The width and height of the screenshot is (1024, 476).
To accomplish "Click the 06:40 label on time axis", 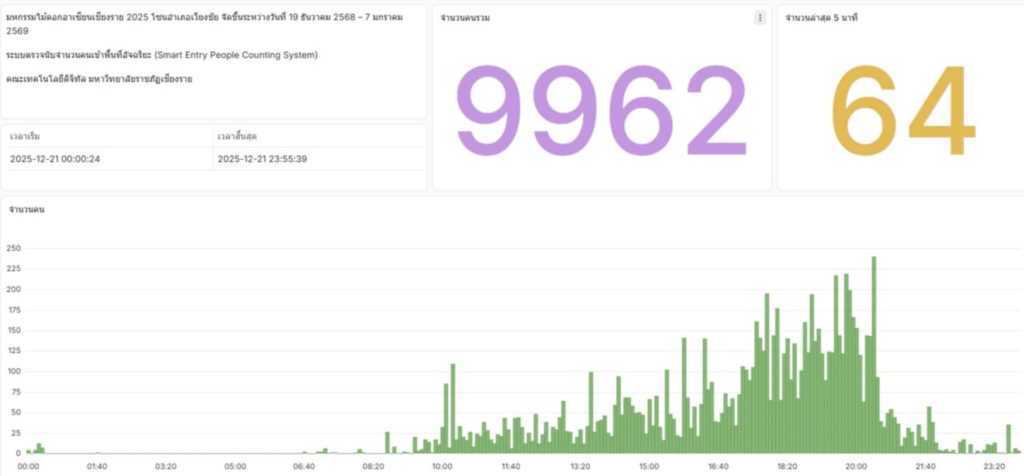I will [304, 466].
